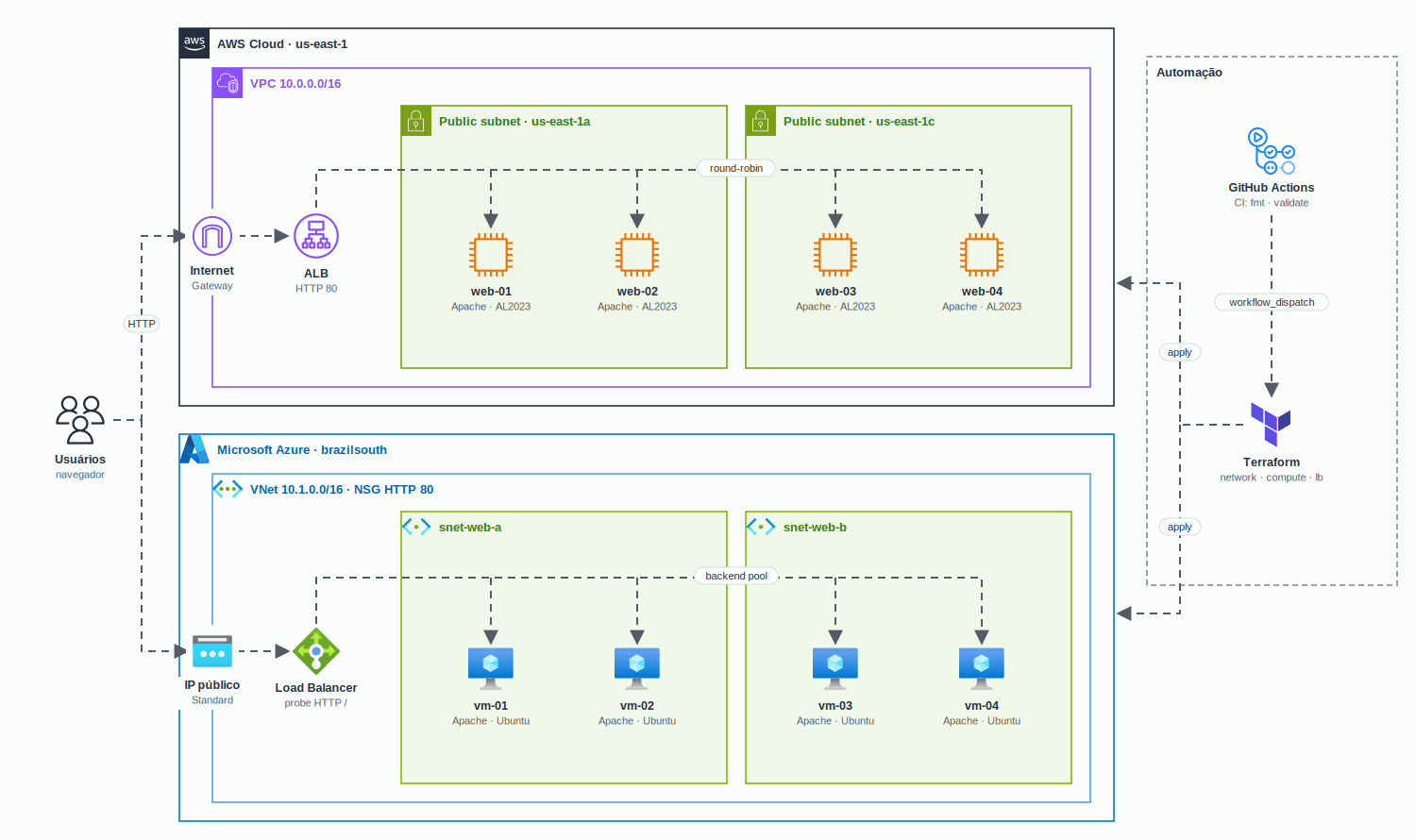Click the backend pool edge label
Image resolution: width=1416 pixels, height=840 pixels.
click(x=736, y=576)
